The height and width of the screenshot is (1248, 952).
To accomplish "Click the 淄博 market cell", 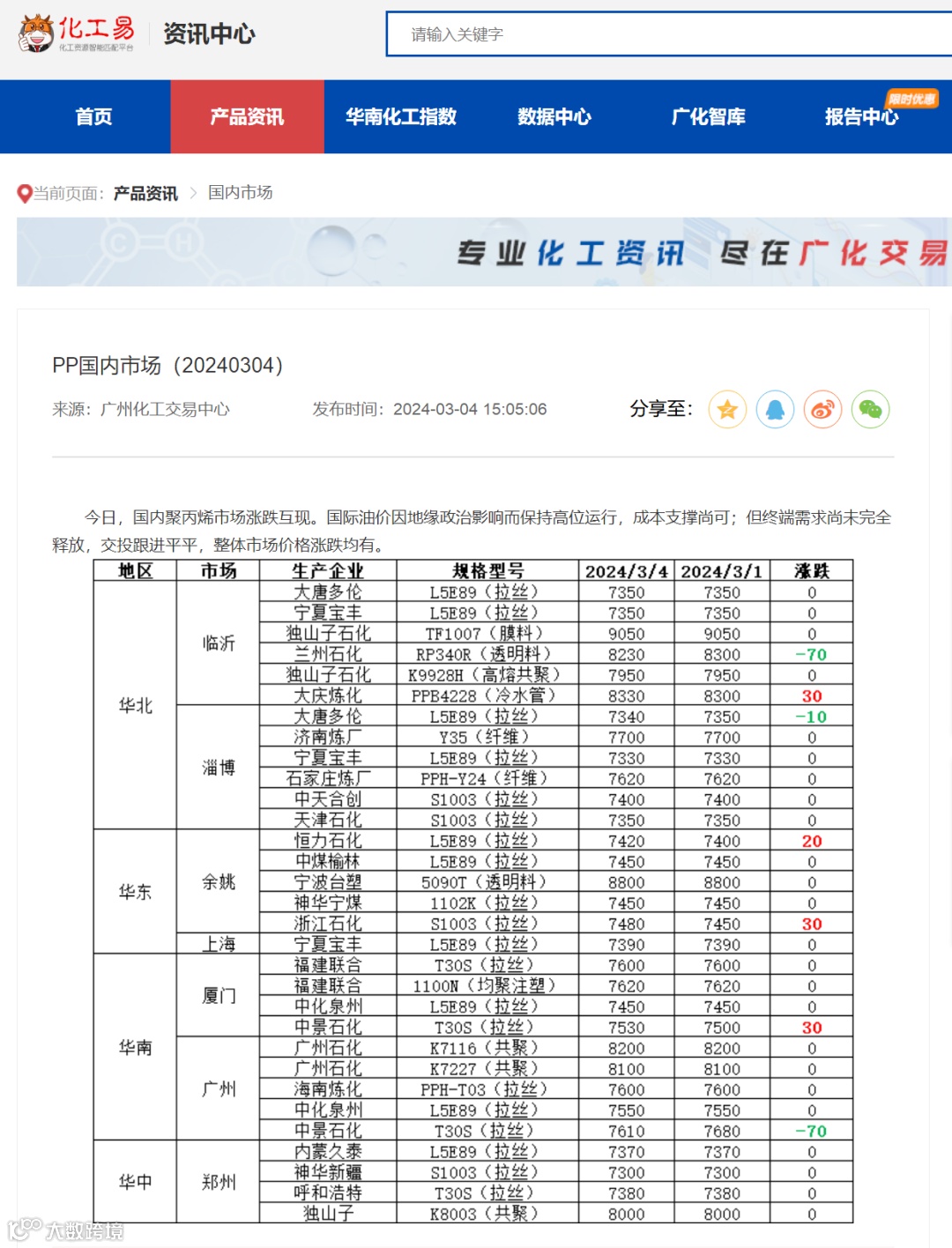I will point(219,767).
